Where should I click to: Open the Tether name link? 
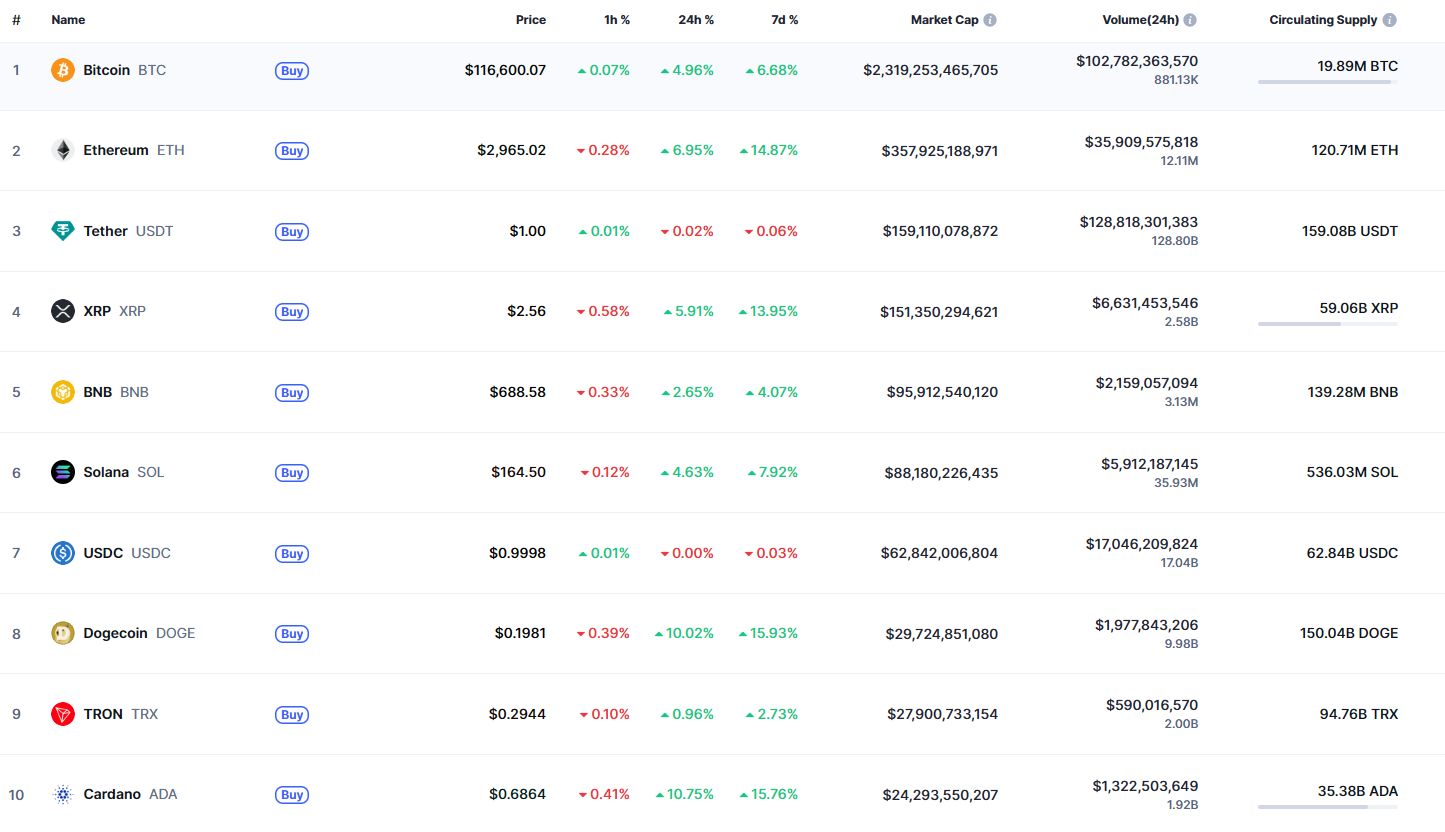[x=106, y=231]
